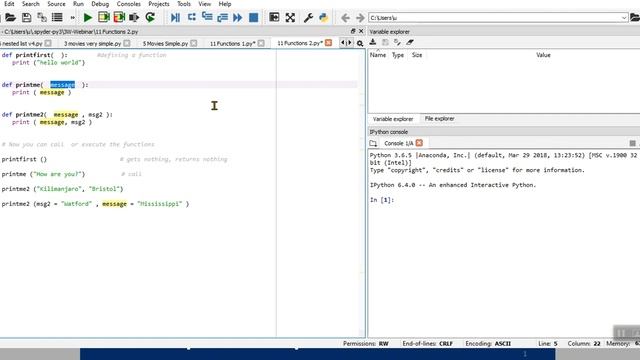Viewport: 640px width, 360px height.
Task: Sort by the Type column header
Action: (398, 55)
